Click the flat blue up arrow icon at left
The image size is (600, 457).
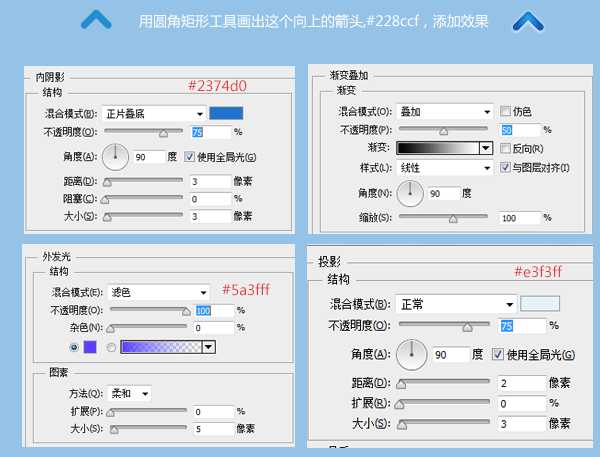[96, 20]
